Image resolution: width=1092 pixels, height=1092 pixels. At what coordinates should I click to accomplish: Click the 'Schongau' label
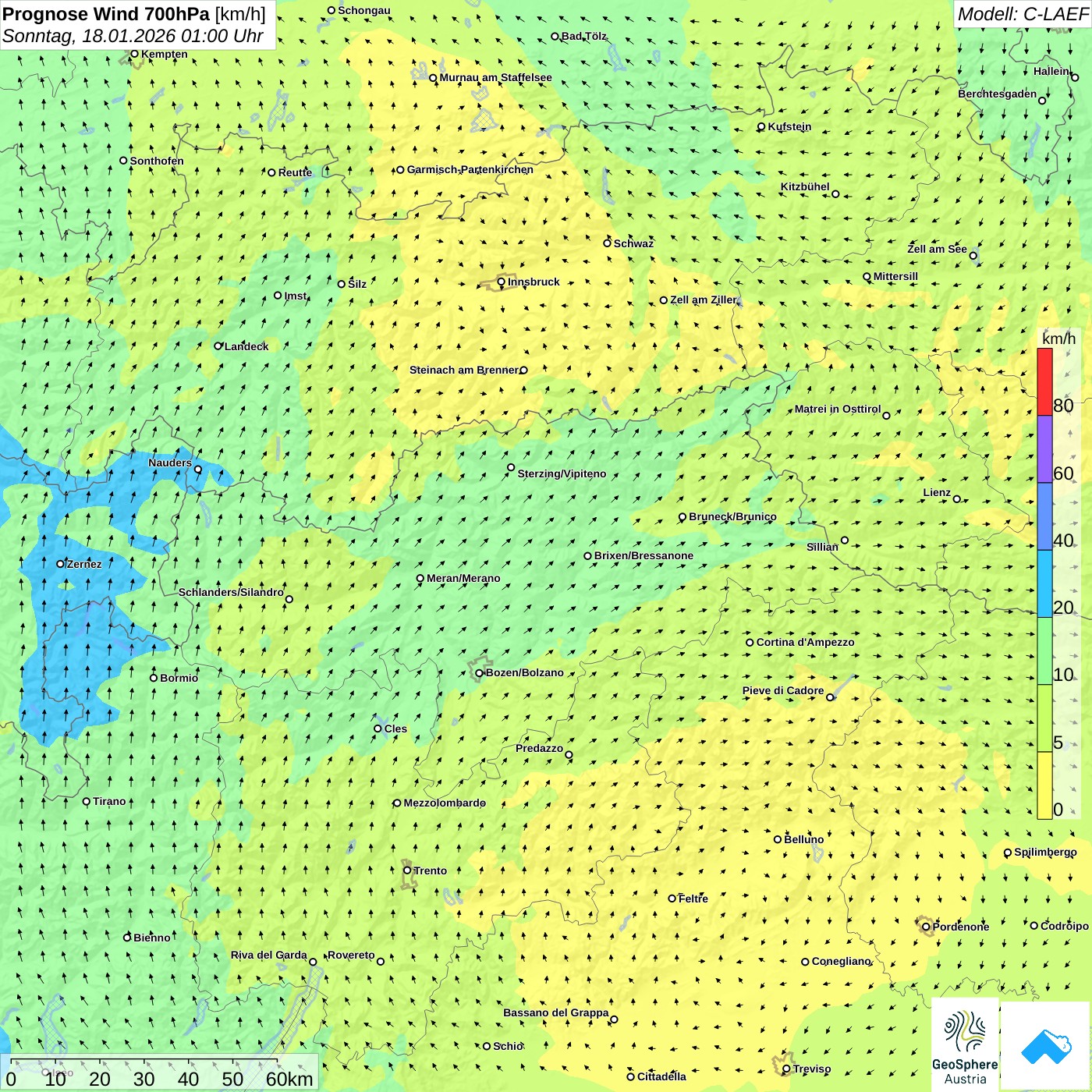[364, 10]
